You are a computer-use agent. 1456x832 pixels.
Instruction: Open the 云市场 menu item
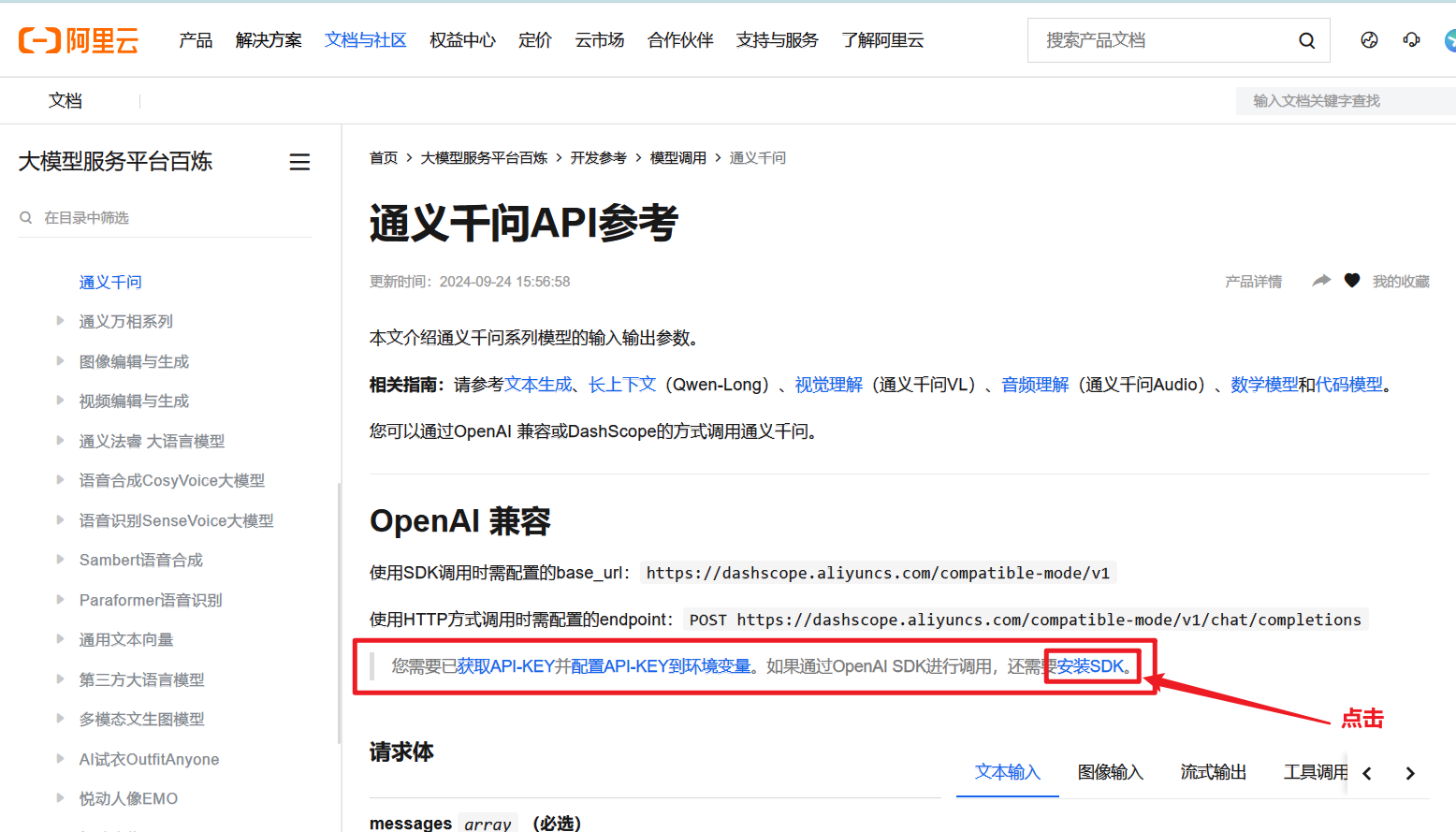pos(600,40)
